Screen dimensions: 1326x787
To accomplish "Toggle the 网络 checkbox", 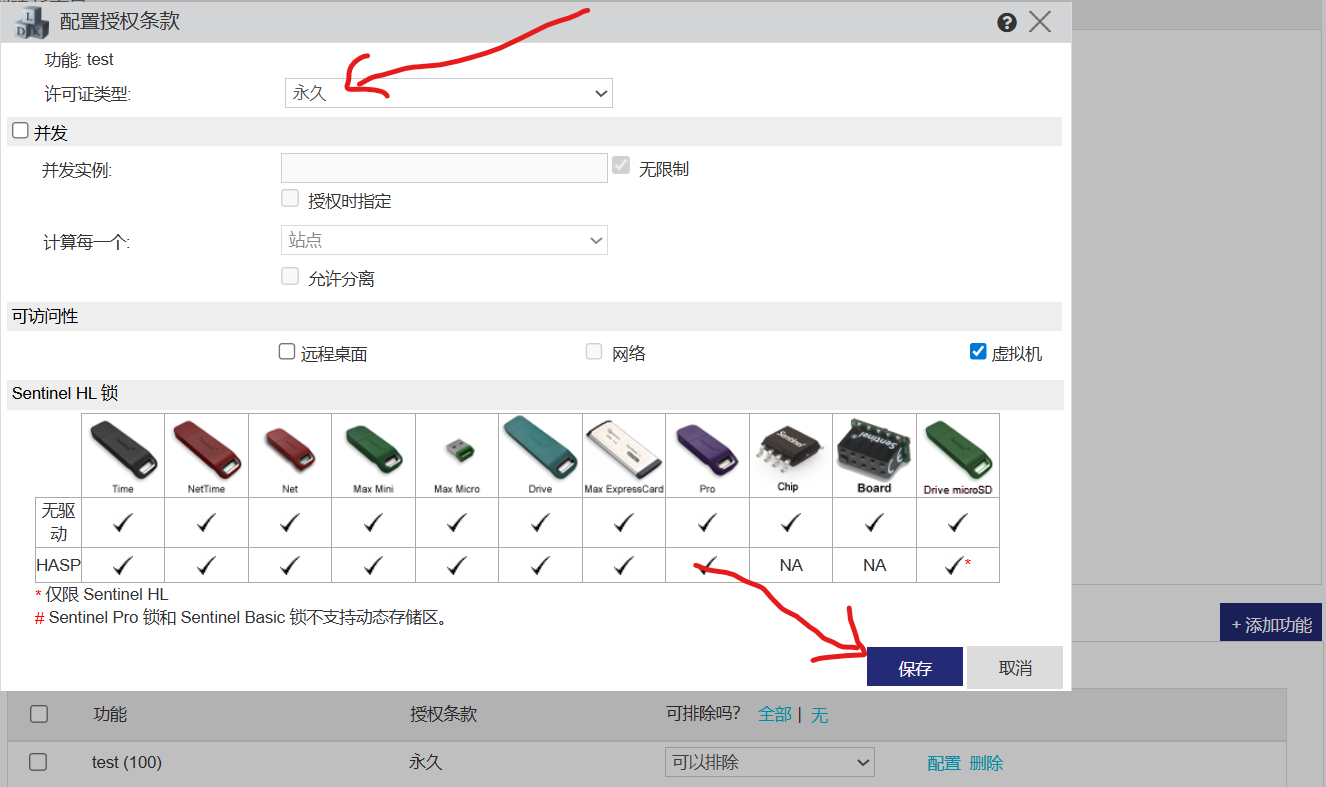I will click(x=594, y=351).
